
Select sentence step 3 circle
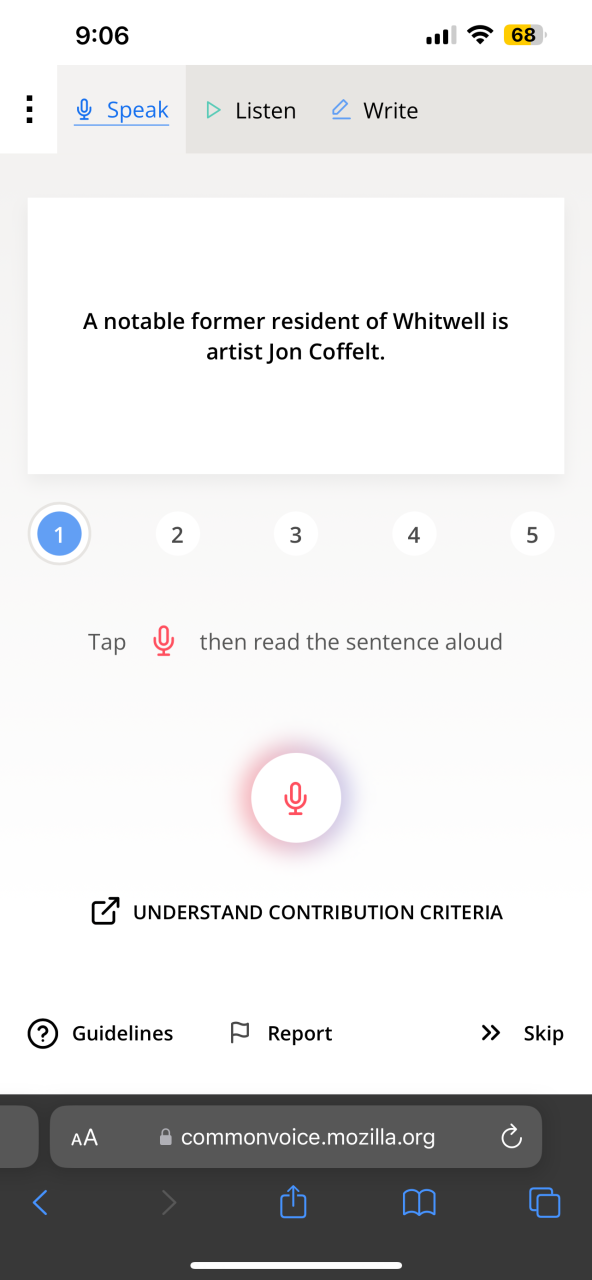[295, 535]
